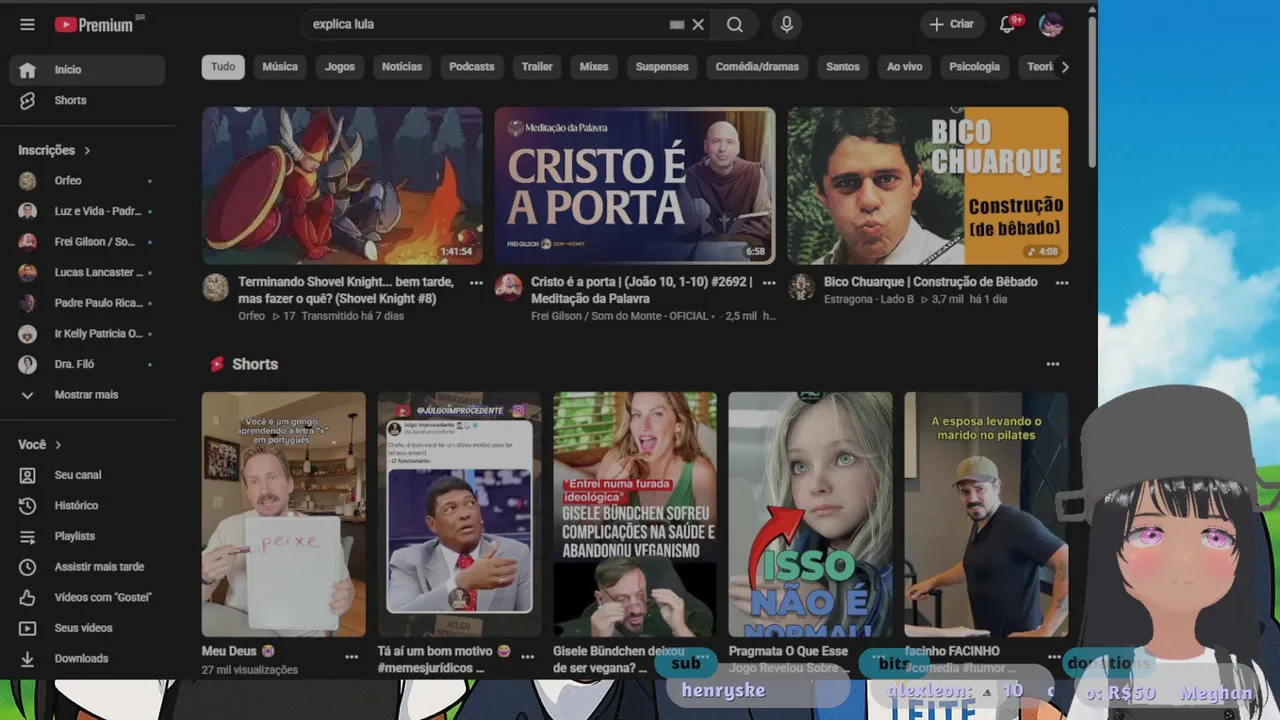Expand the Inscrições section
This screenshot has width=1280, height=720.
tap(55, 150)
